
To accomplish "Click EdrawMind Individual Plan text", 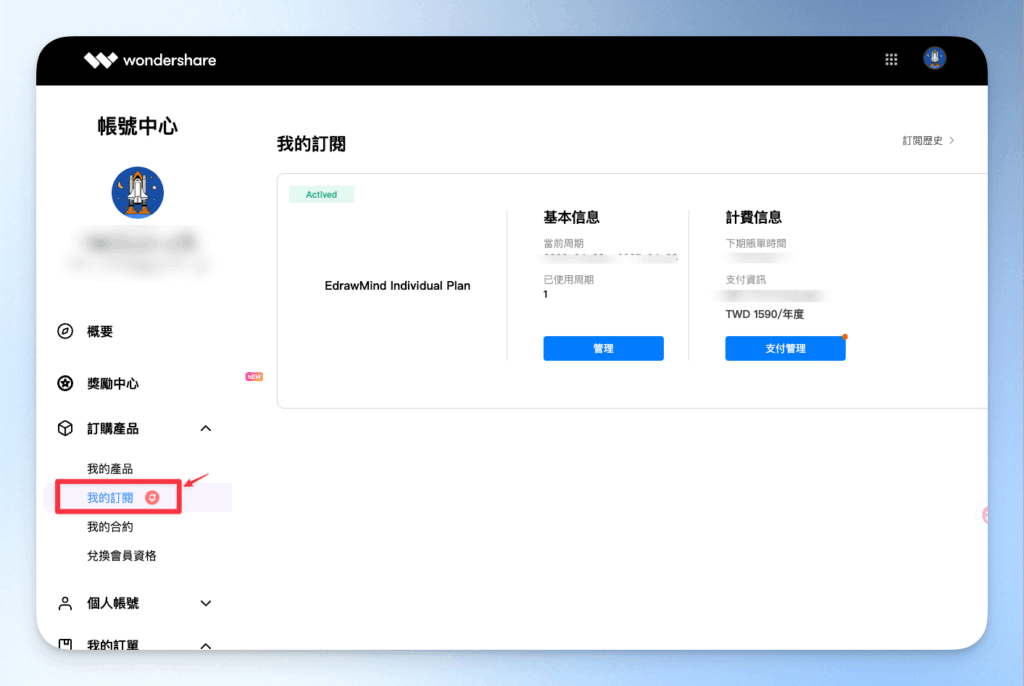I will click(397, 286).
